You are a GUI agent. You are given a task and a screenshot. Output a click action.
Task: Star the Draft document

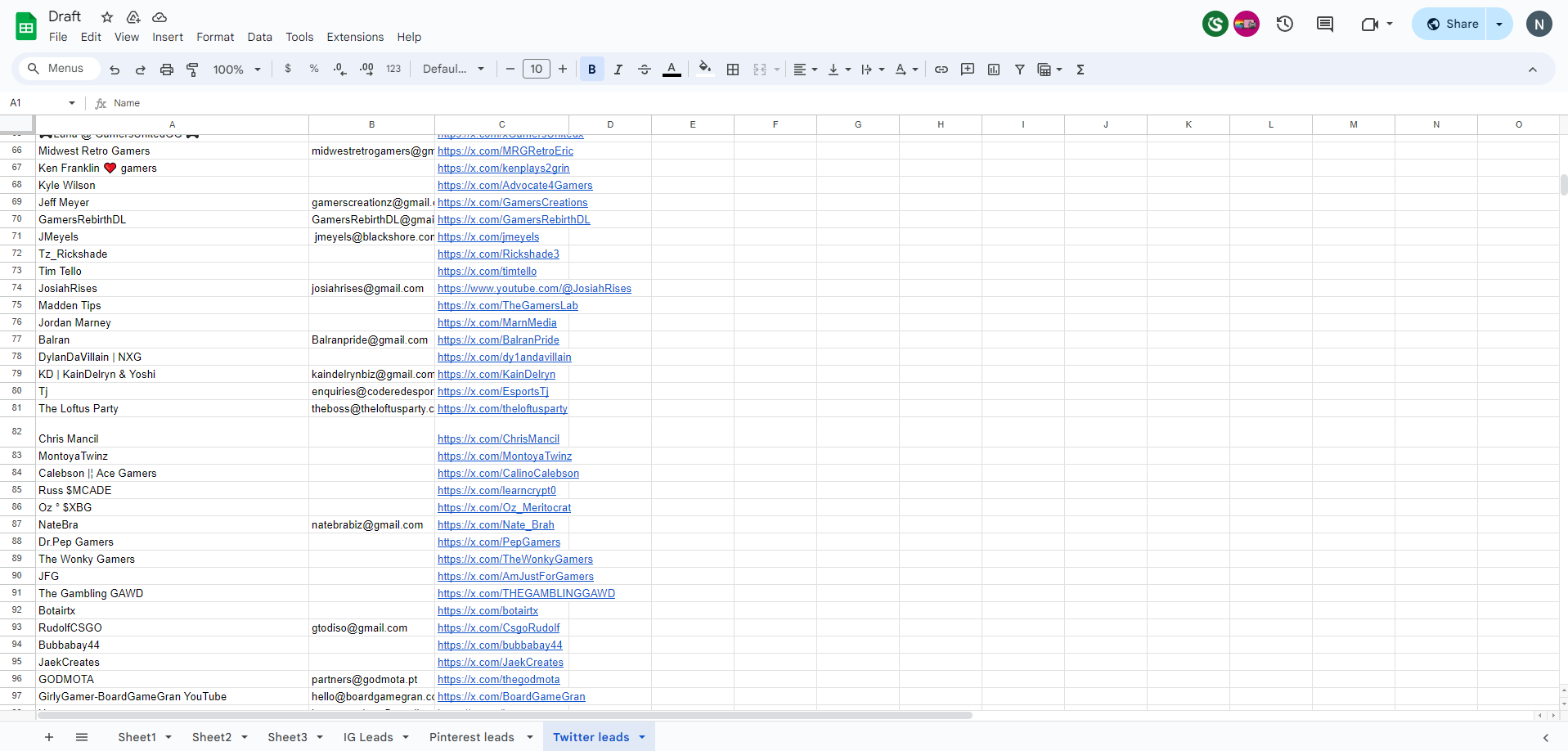coord(107,17)
